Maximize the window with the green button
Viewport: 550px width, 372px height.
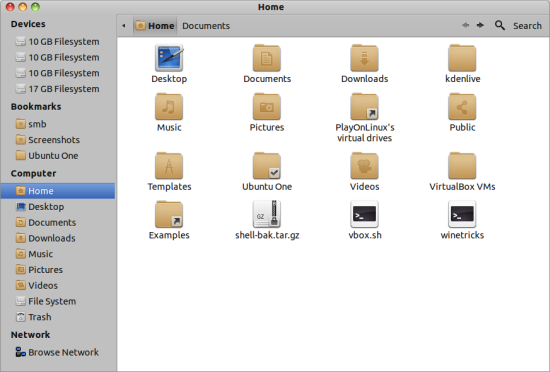pyautogui.click(x=35, y=7)
